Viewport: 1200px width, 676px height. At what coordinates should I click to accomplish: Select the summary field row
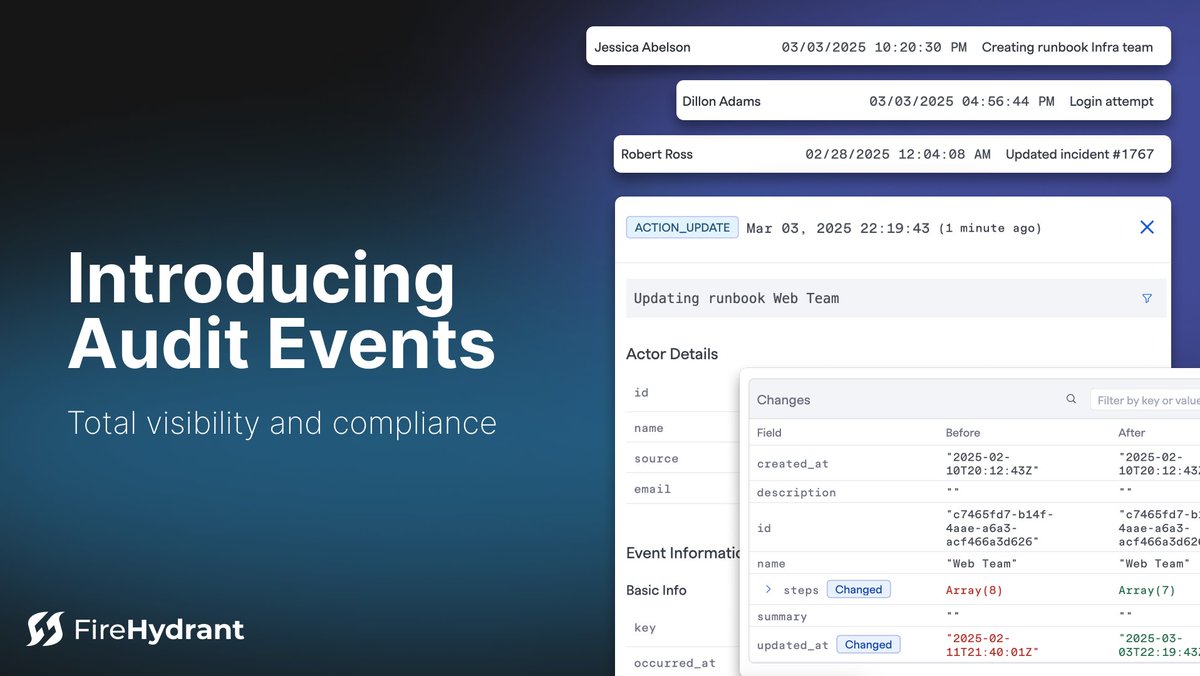tap(974, 616)
